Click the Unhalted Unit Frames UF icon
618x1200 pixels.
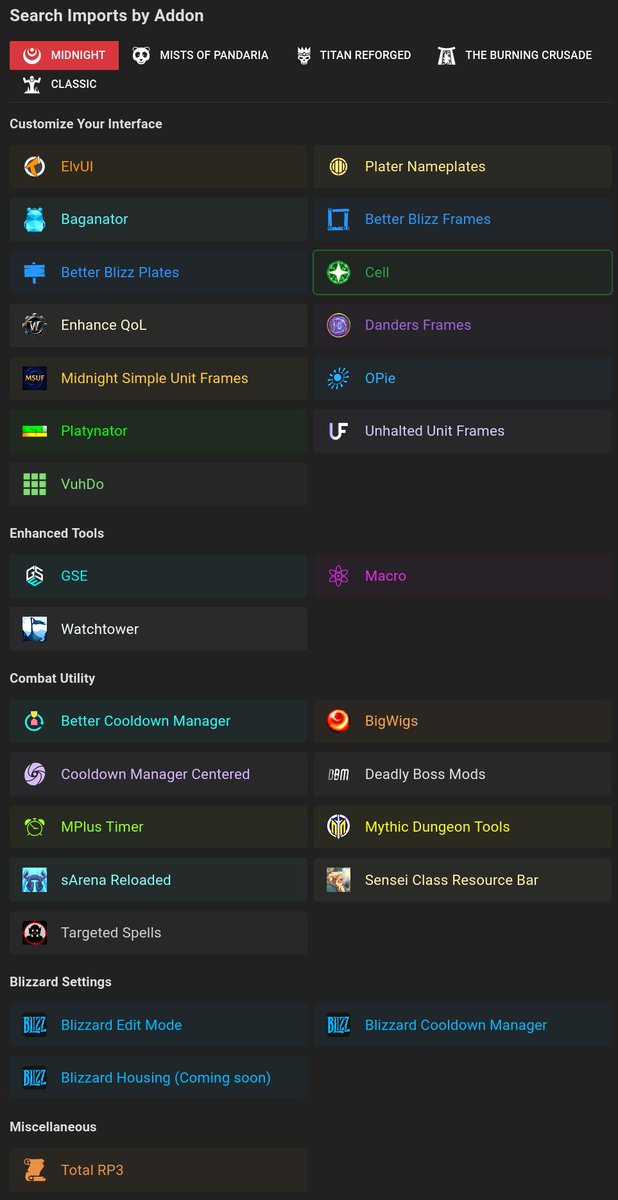click(x=339, y=432)
